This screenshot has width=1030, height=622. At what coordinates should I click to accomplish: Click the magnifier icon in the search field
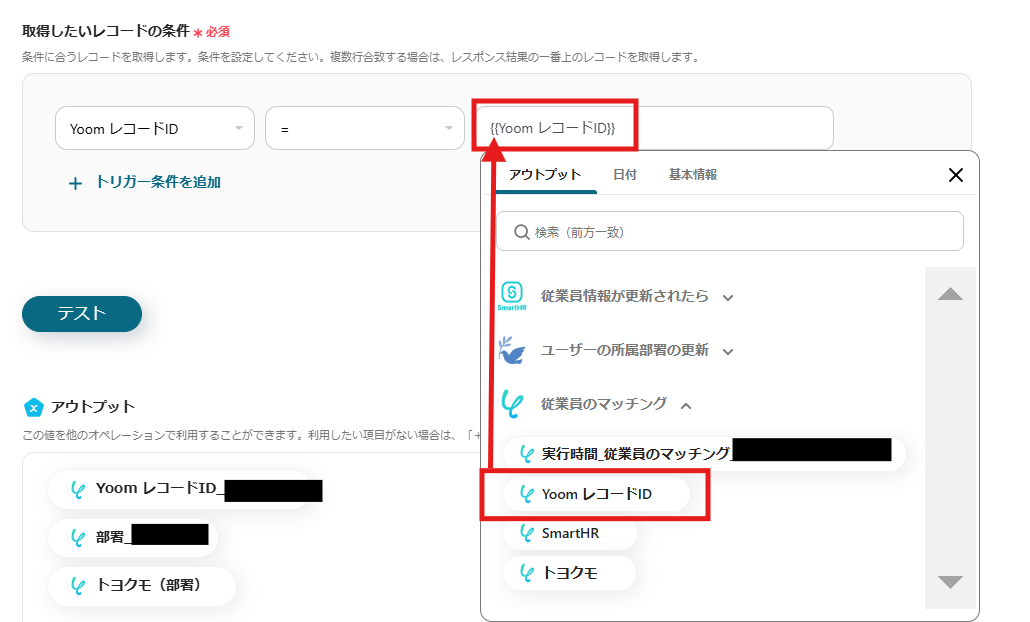[521, 231]
